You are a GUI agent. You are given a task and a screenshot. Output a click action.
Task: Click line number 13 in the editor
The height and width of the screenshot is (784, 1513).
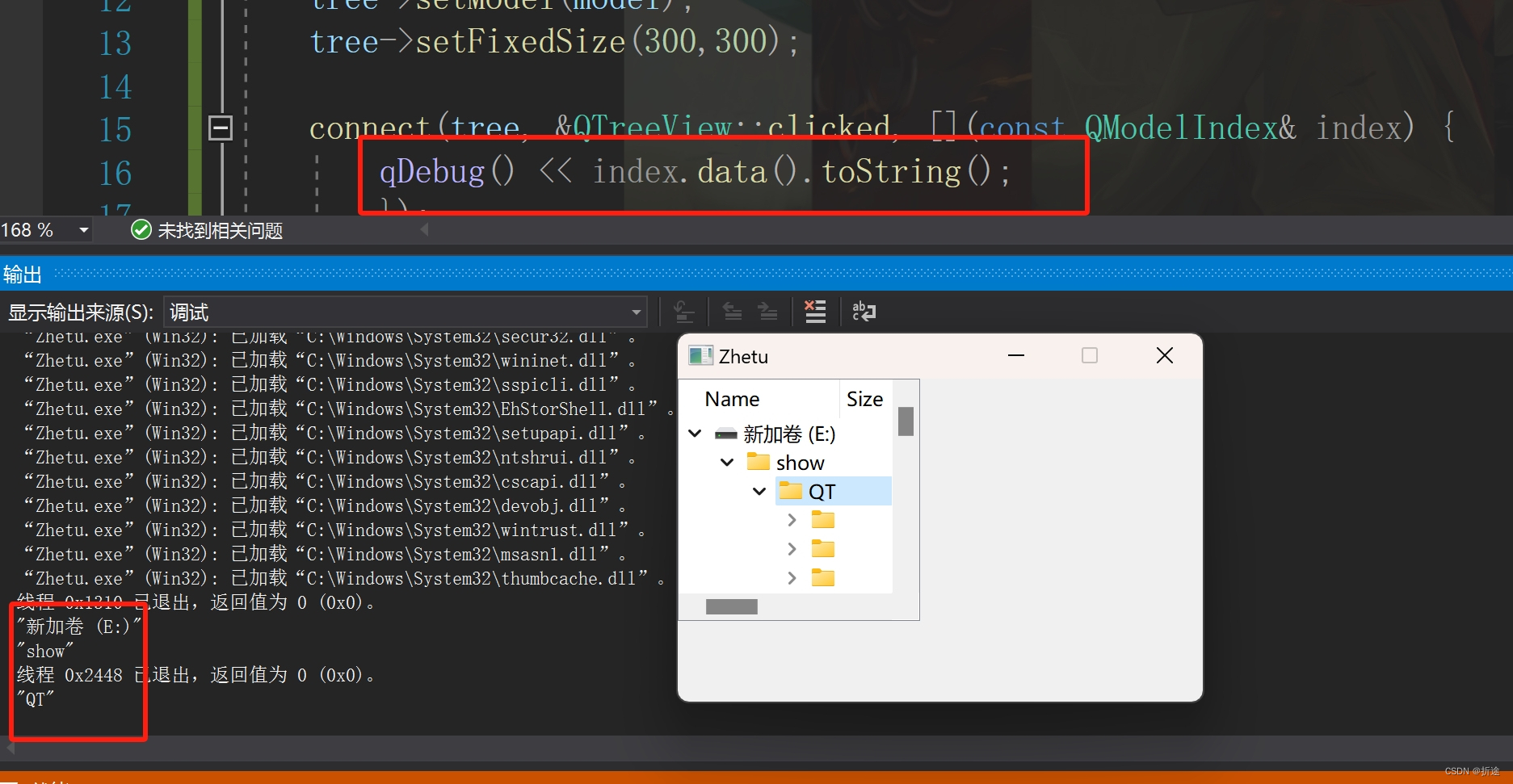pyautogui.click(x=115, y=43)
